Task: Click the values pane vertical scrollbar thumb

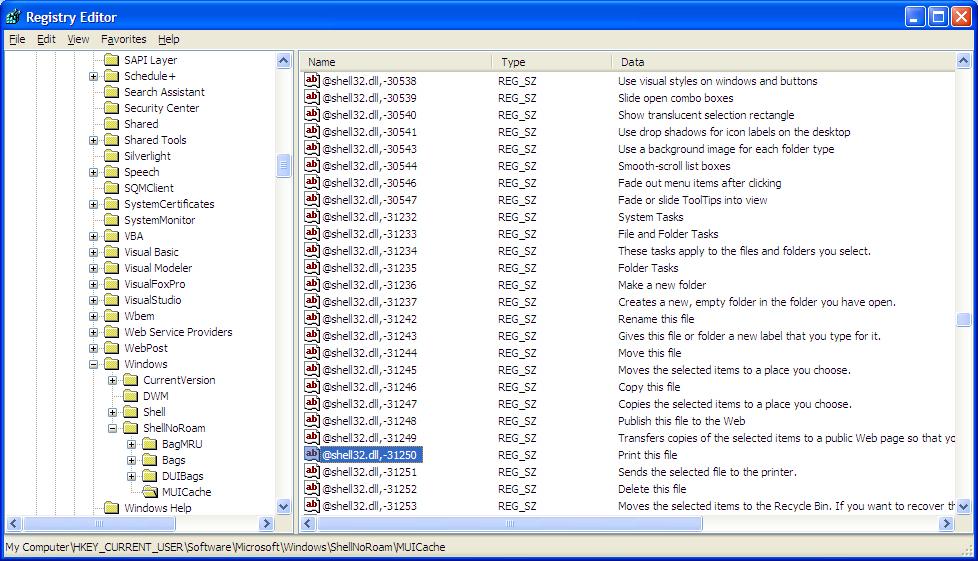Action: coord(963,320)
